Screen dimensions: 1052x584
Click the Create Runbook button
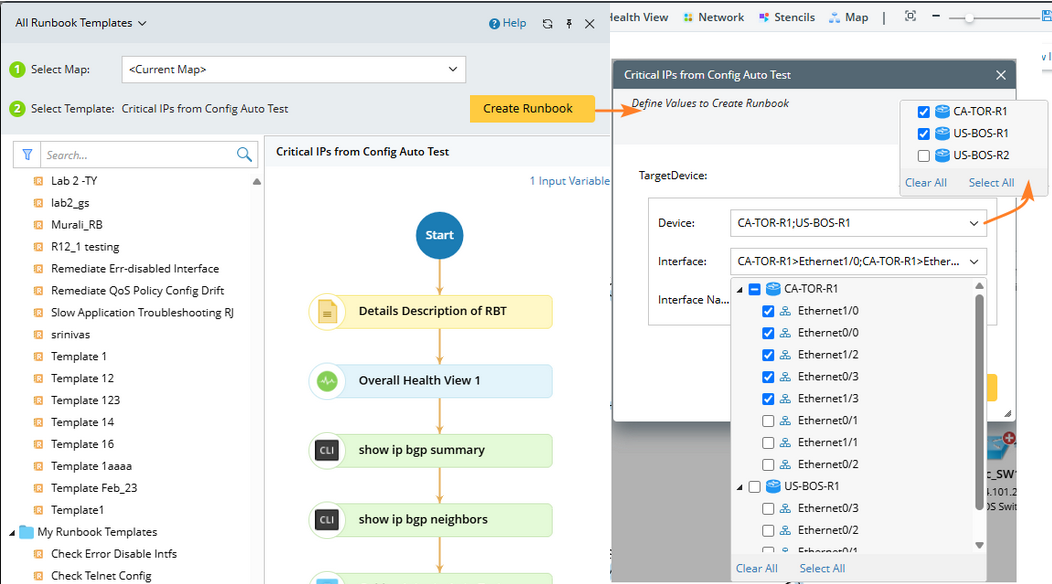pyautogui.click(x=528, y=109)
